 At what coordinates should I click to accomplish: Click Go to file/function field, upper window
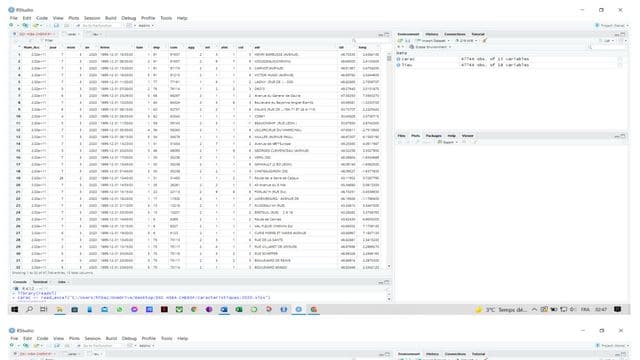coord(98,25)
